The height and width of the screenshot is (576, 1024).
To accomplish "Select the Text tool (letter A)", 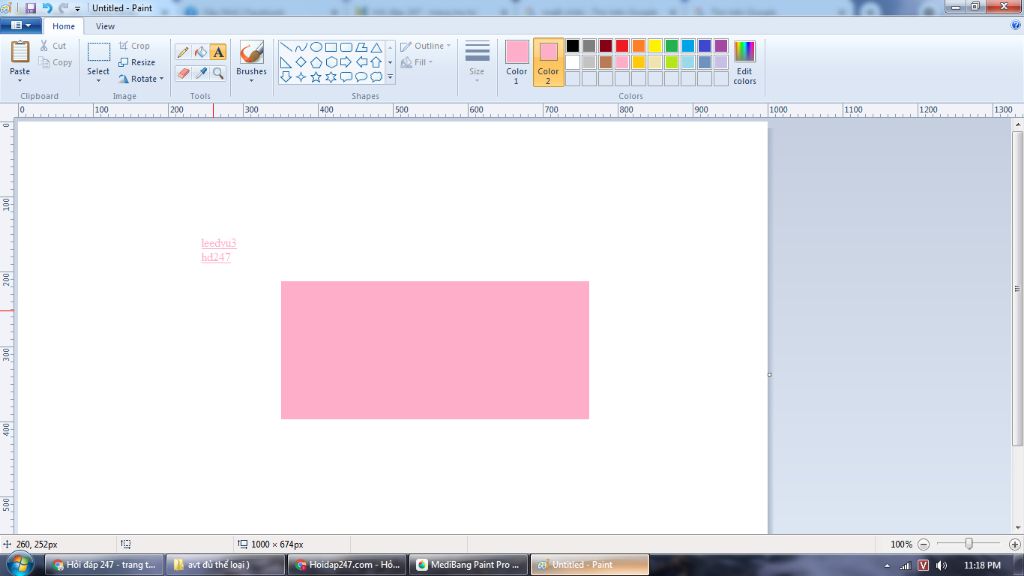I will pyautogui.click(x=218, y=52).
